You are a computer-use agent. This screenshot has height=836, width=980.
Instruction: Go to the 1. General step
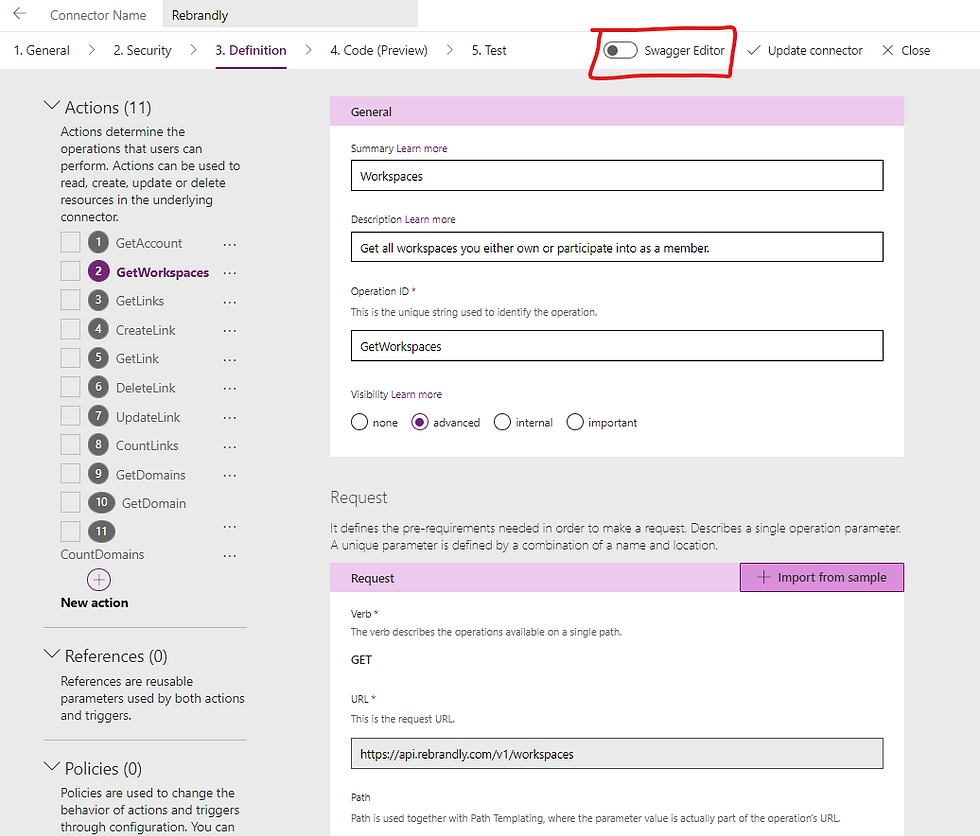click(41, 50)
